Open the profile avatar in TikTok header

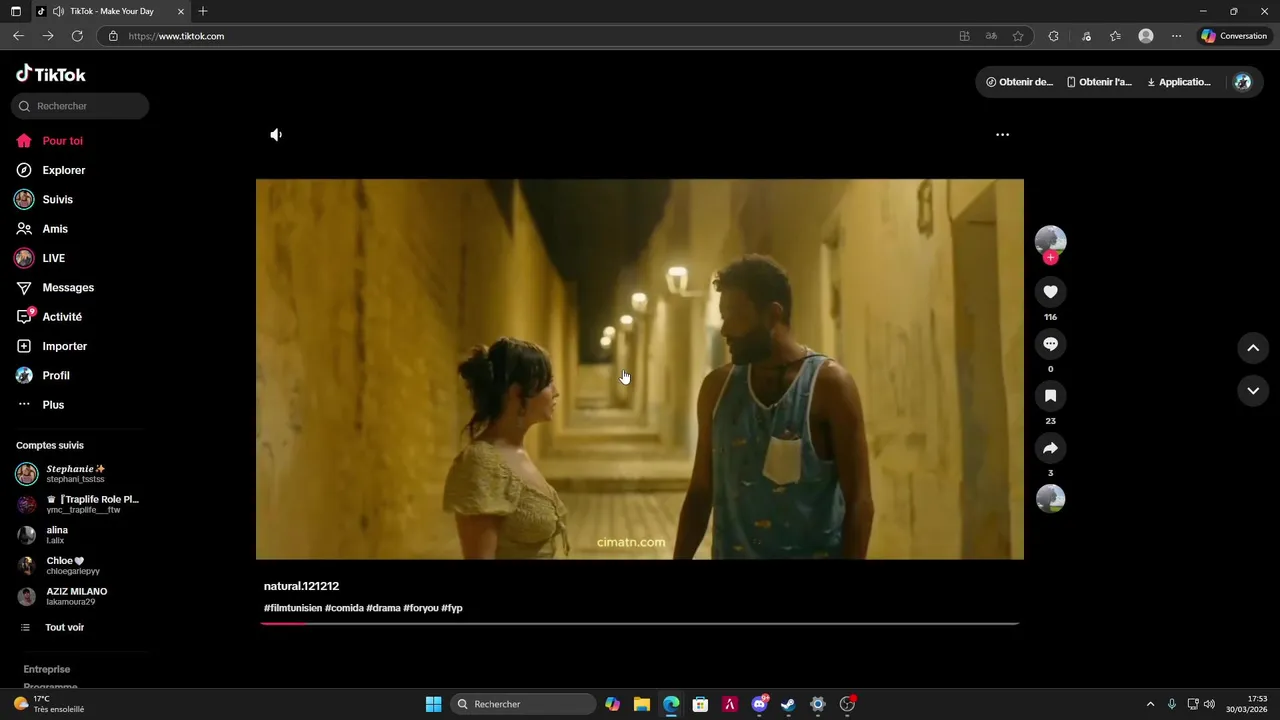(1243, 82)
